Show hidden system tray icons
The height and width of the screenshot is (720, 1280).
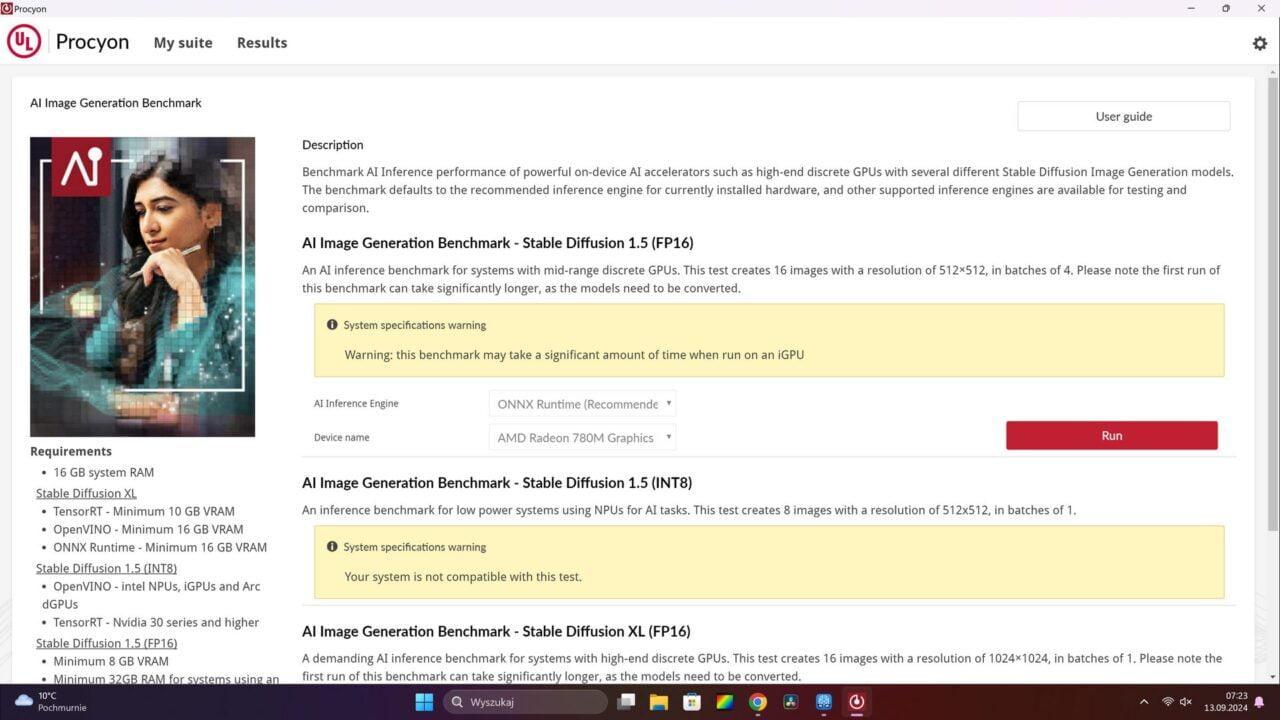coord(1144,702)
